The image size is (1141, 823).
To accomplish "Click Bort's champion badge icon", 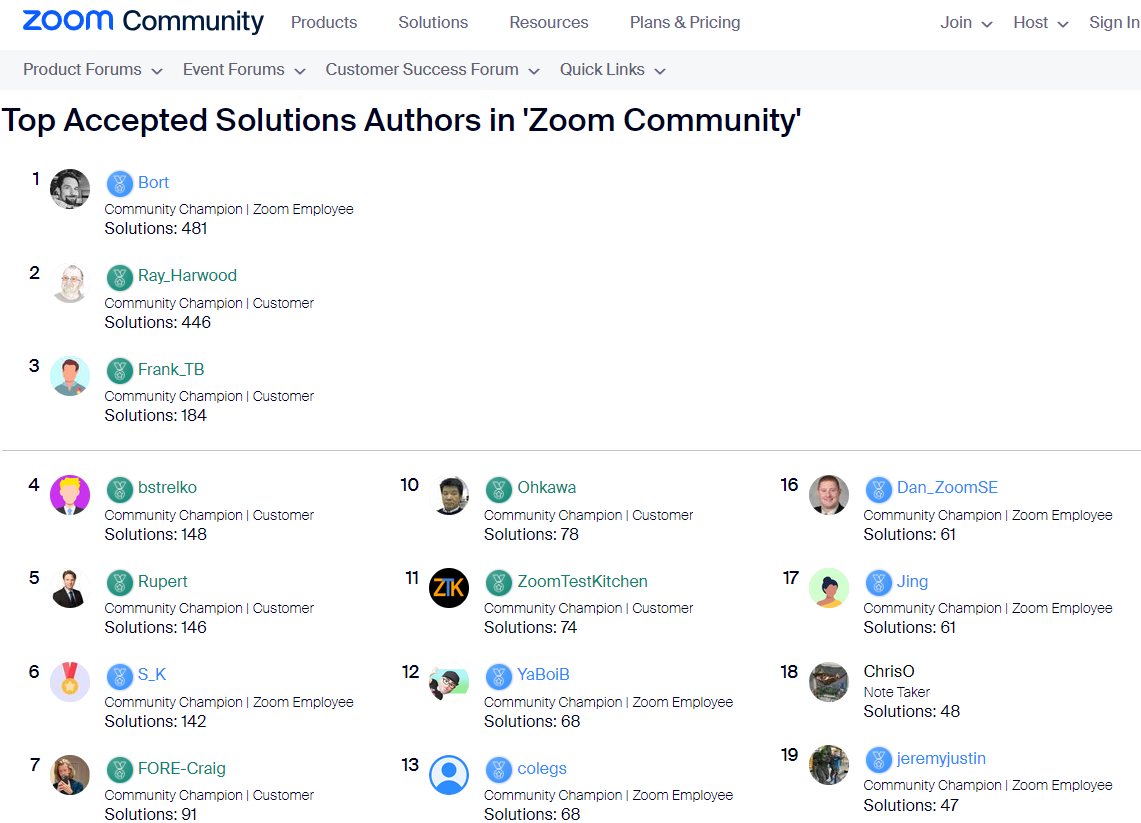I will (119, 183).
